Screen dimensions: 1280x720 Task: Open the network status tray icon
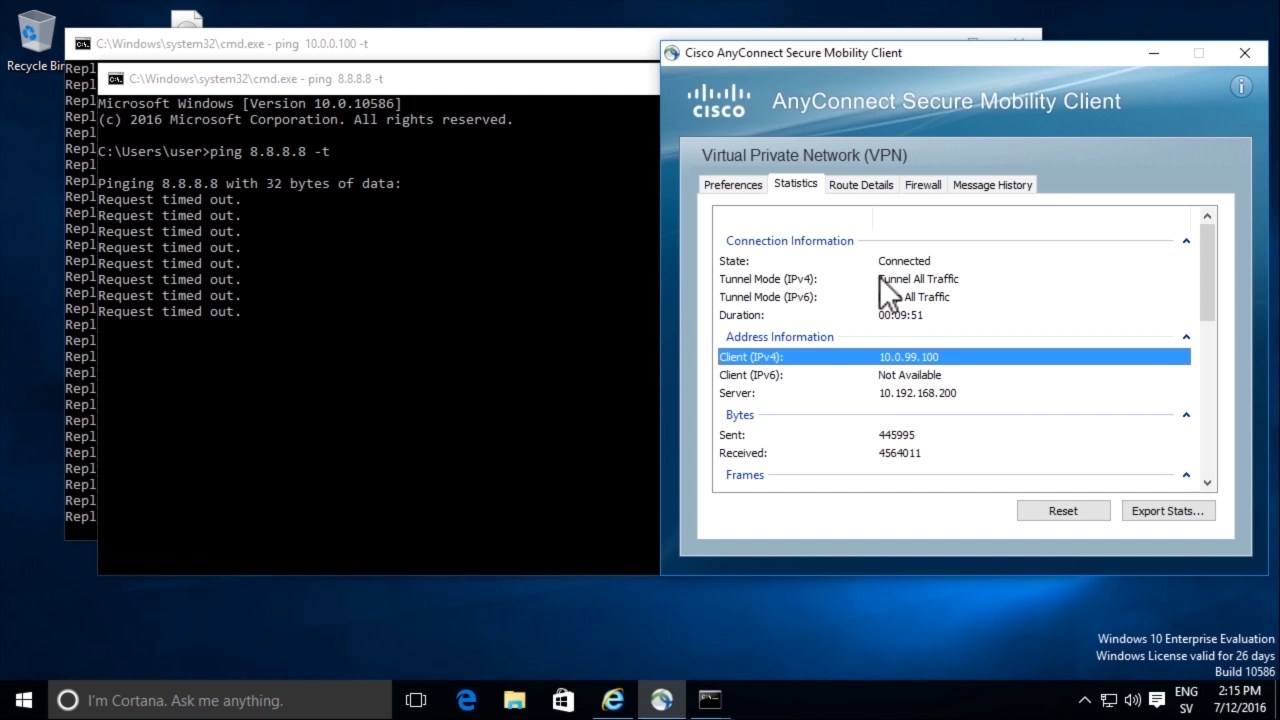1109,700
